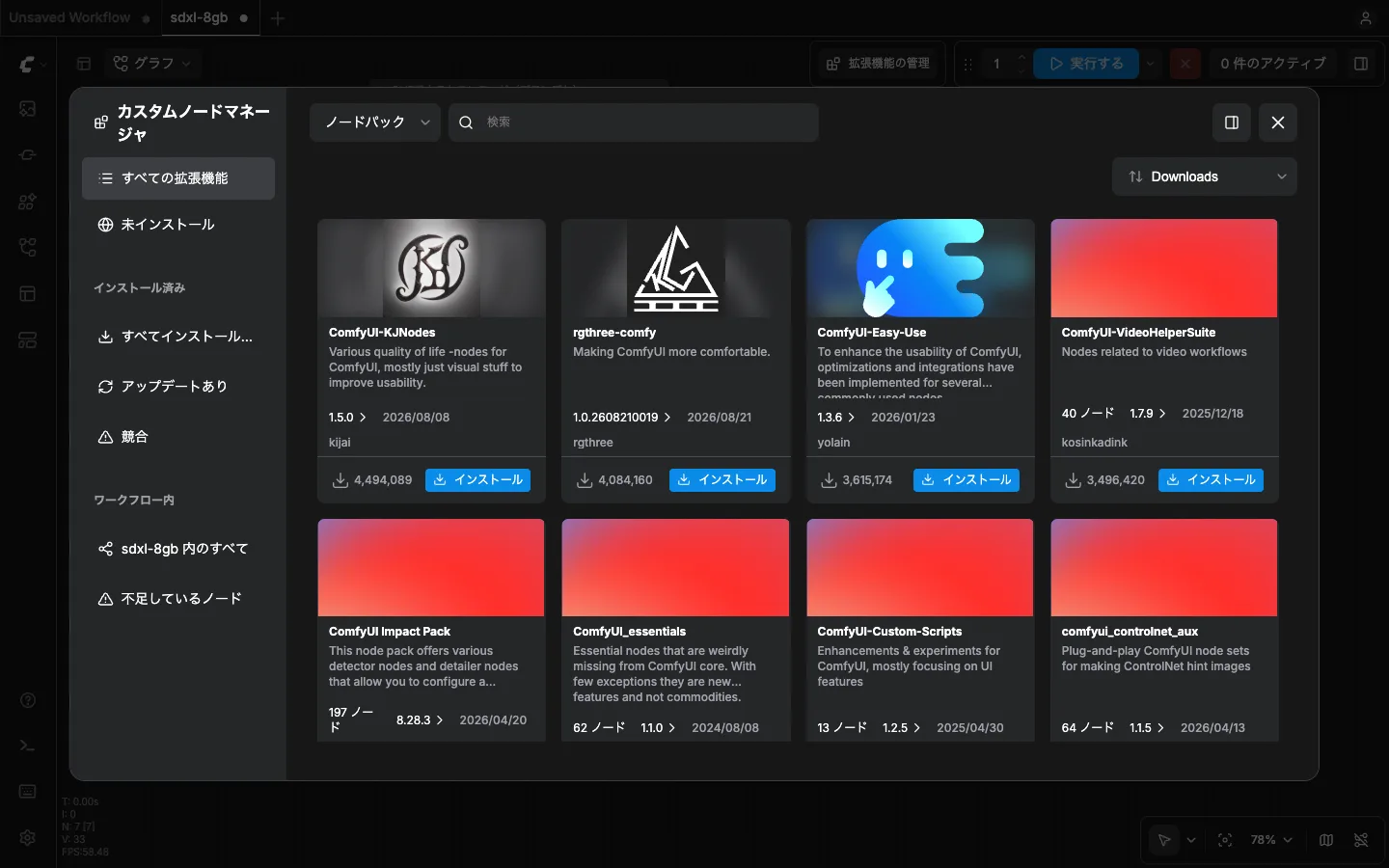The width and height of the screenshot is (1389, 868).
Task: Install ComfyUI-Easy-Use pack
Action: (967, 479)
